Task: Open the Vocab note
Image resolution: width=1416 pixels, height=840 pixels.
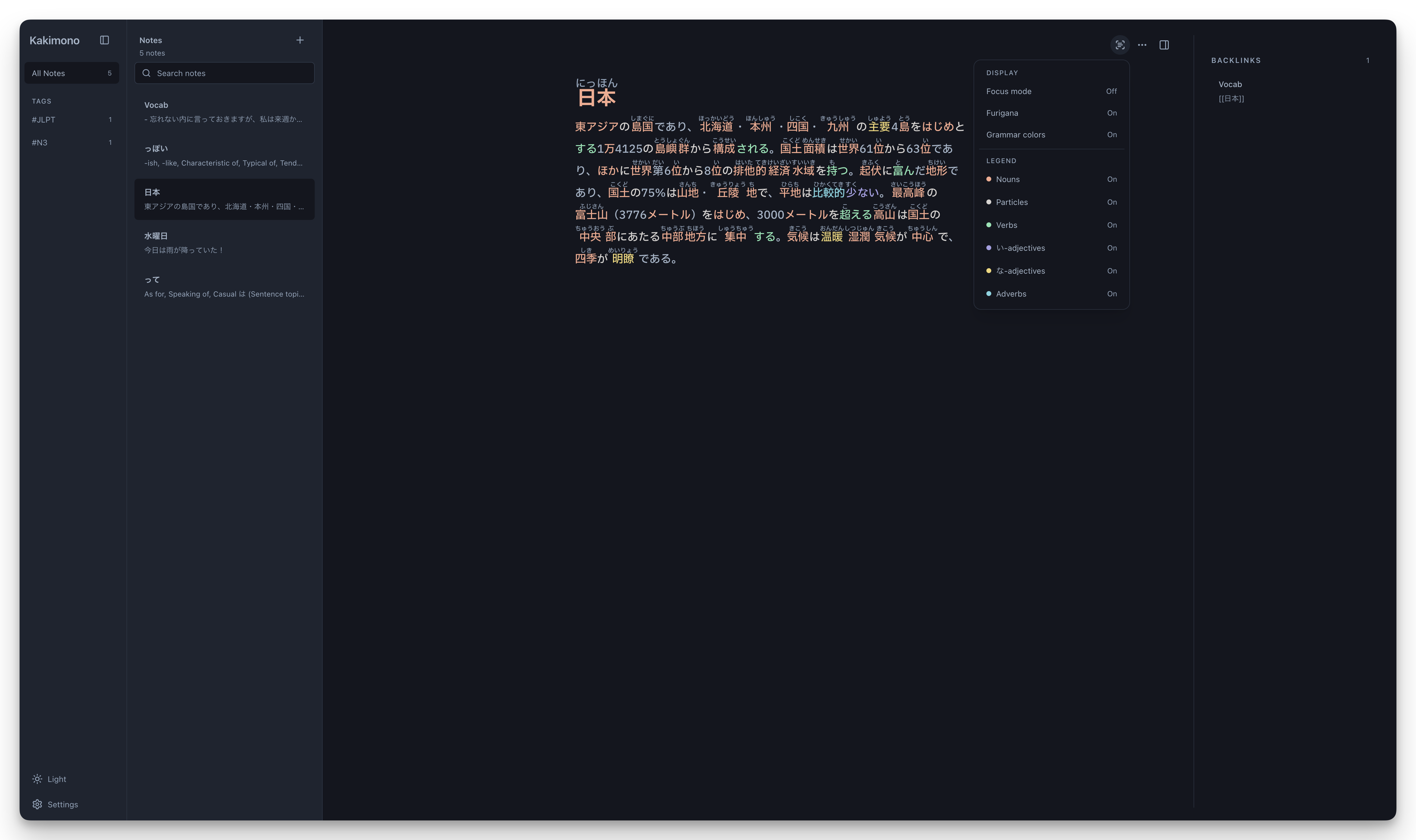Action: tap(224, 112)
